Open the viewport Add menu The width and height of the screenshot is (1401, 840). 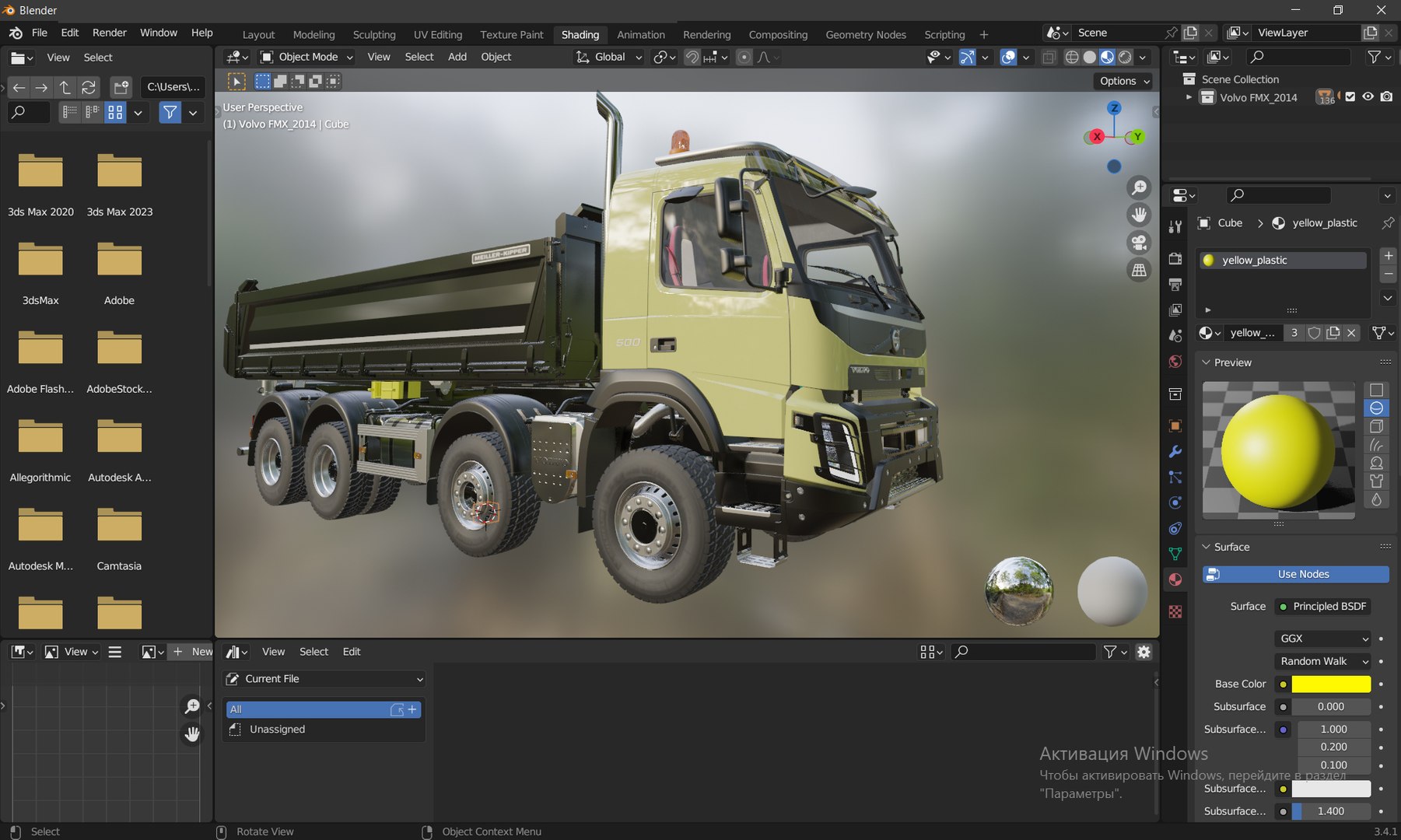tap(457, 57)
